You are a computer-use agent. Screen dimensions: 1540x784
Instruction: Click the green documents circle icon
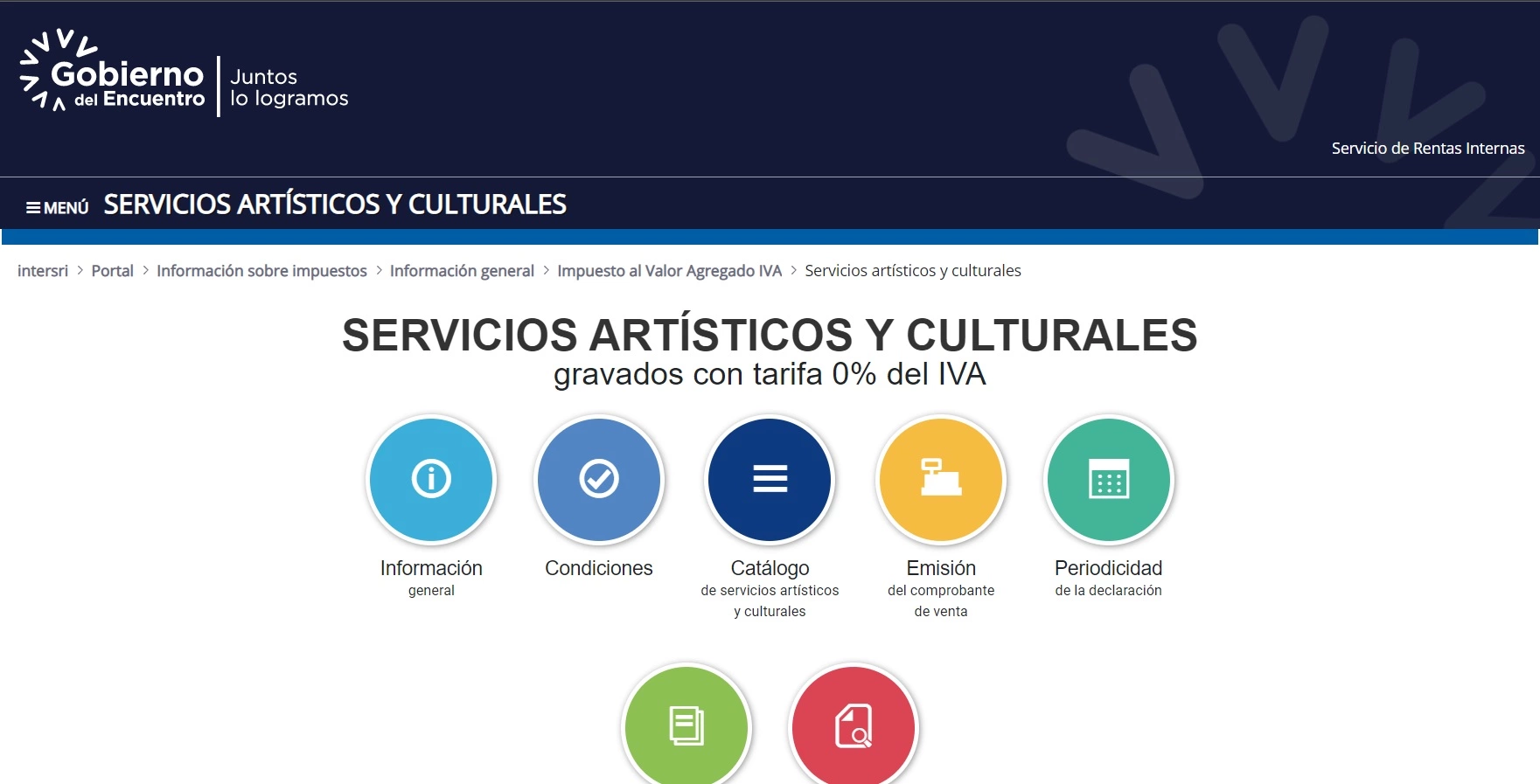[x=686, y=725]
